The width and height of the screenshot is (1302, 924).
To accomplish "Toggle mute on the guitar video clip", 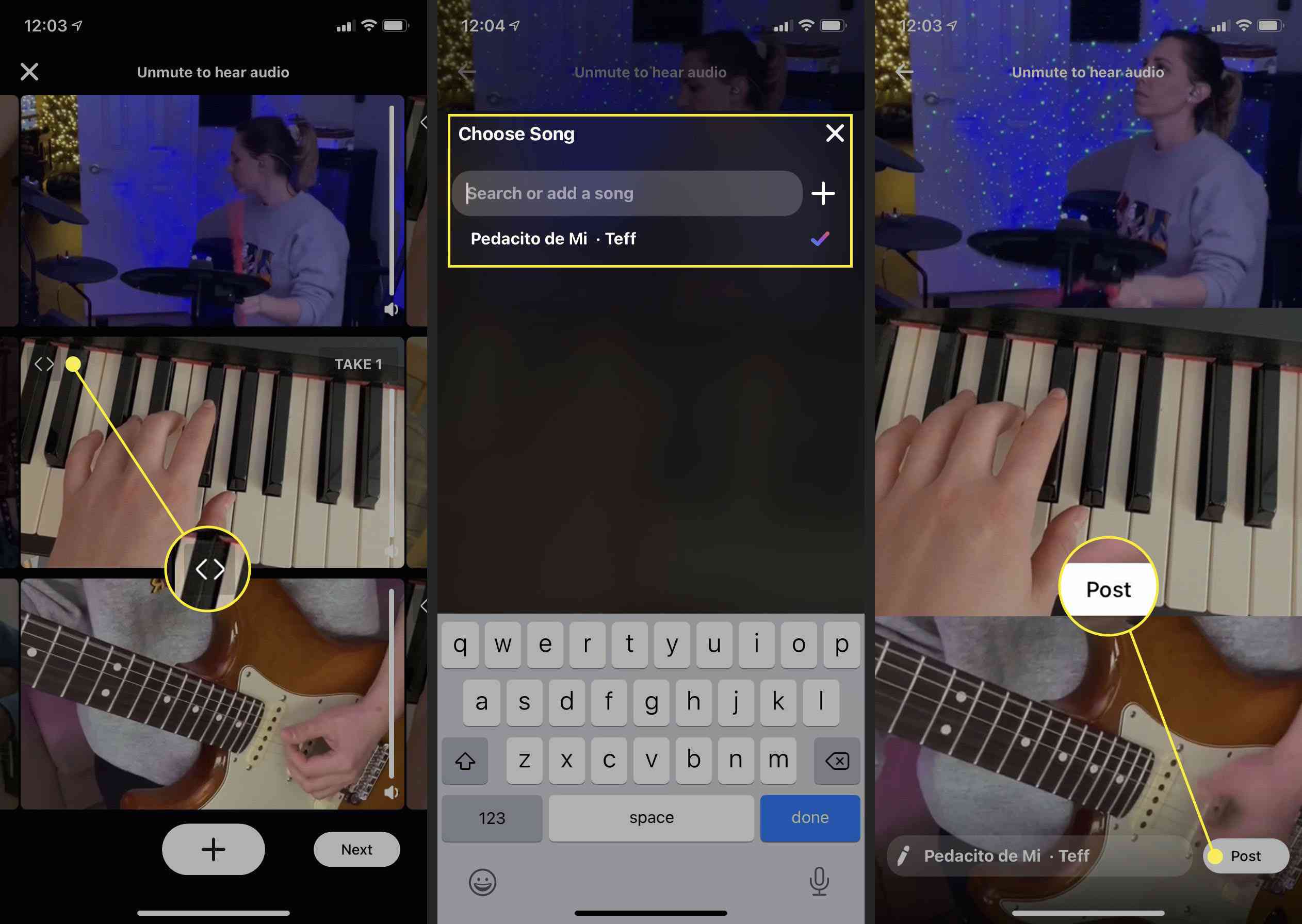I will click(390, 793).
